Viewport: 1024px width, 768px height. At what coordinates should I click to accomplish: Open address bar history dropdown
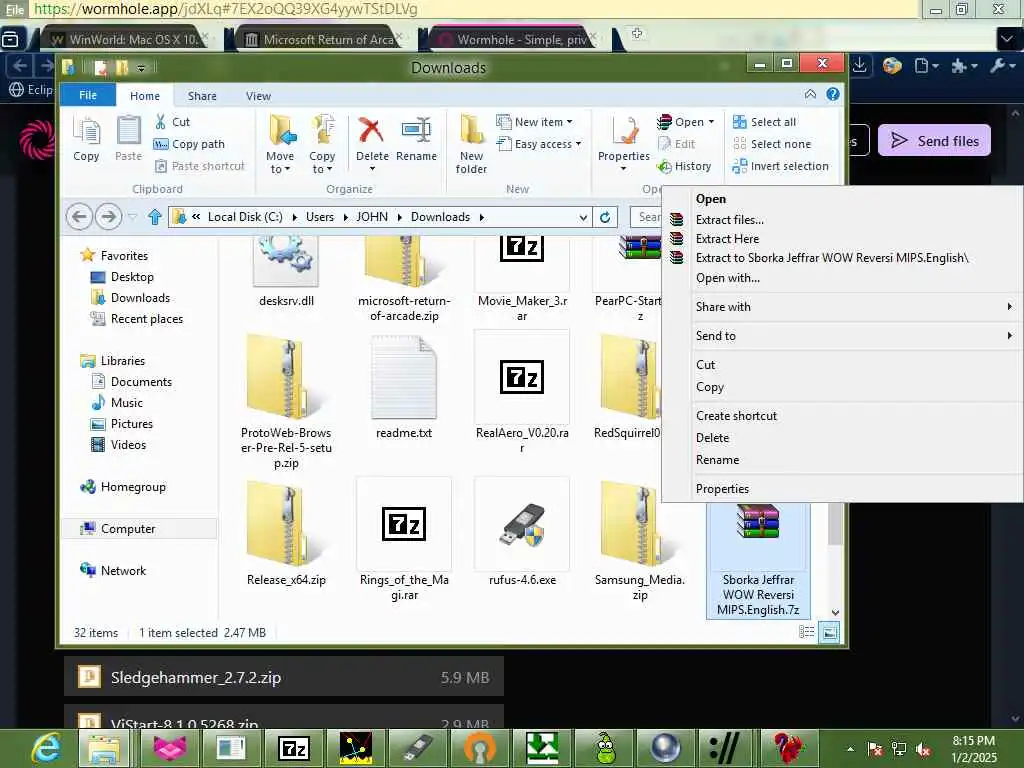point(583,217)
